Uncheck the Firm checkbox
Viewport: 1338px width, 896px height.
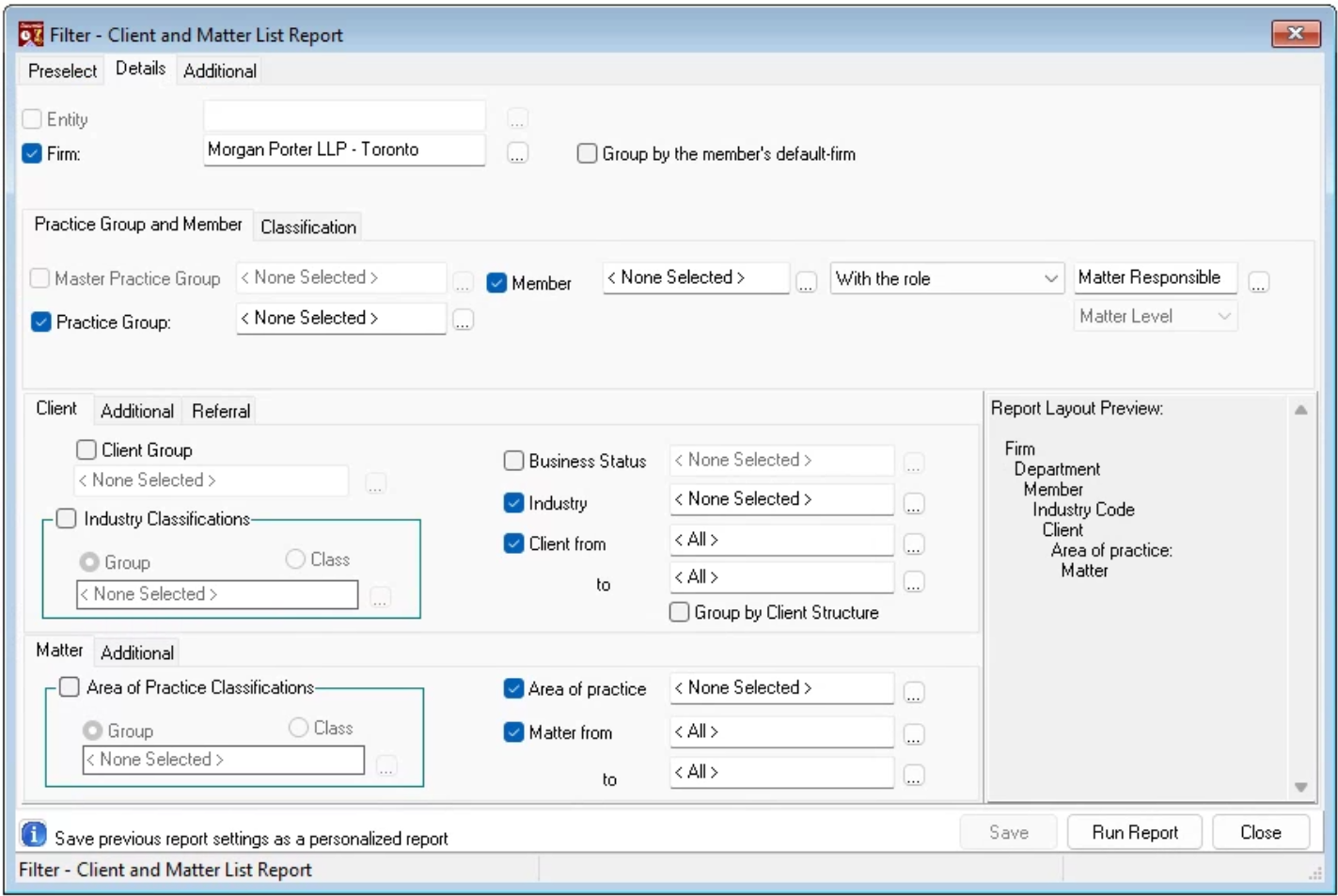tap(32, 153)
